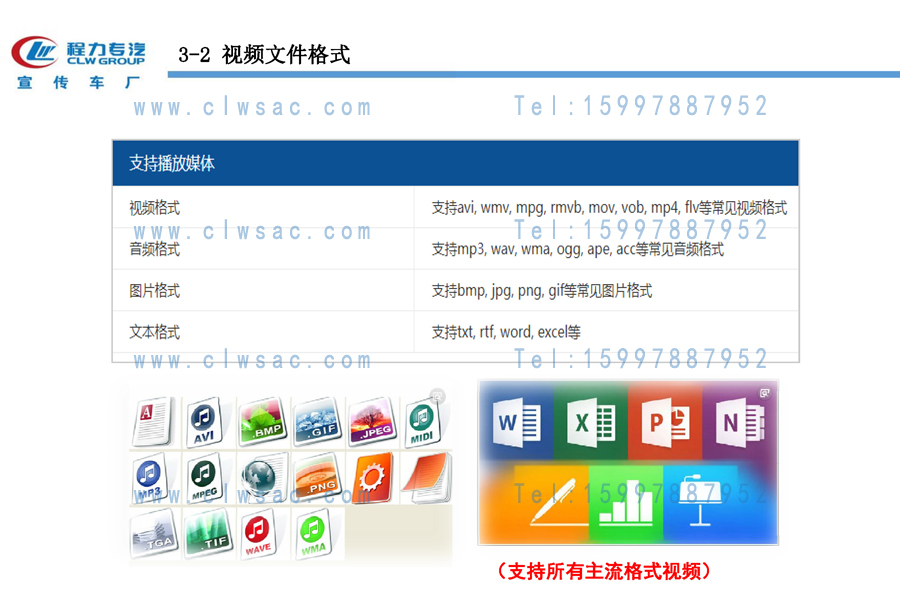
Task: Select the WAVE audio file icon
Action: tap(258, 534)
